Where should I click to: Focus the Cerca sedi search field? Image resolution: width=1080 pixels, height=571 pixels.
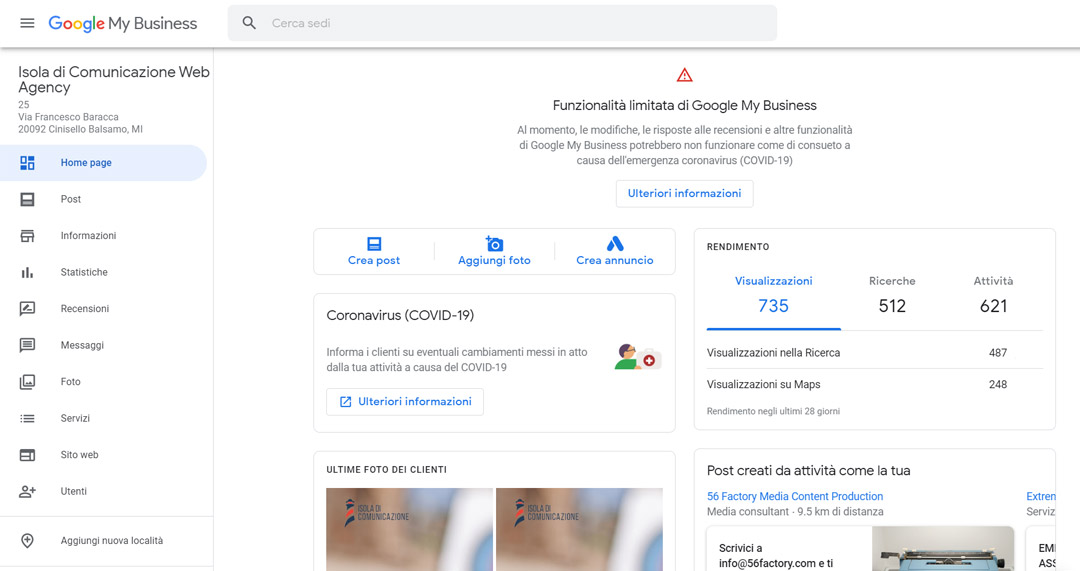click(502, 23)
